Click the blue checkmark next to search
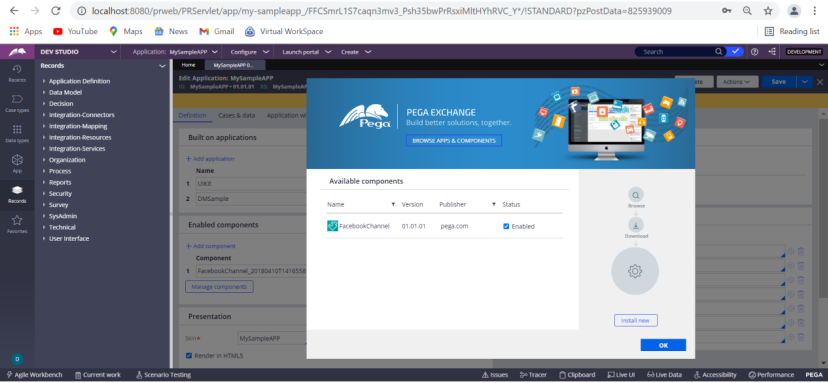This screenshot has height=383, width=828. click(x=735, y=52)
